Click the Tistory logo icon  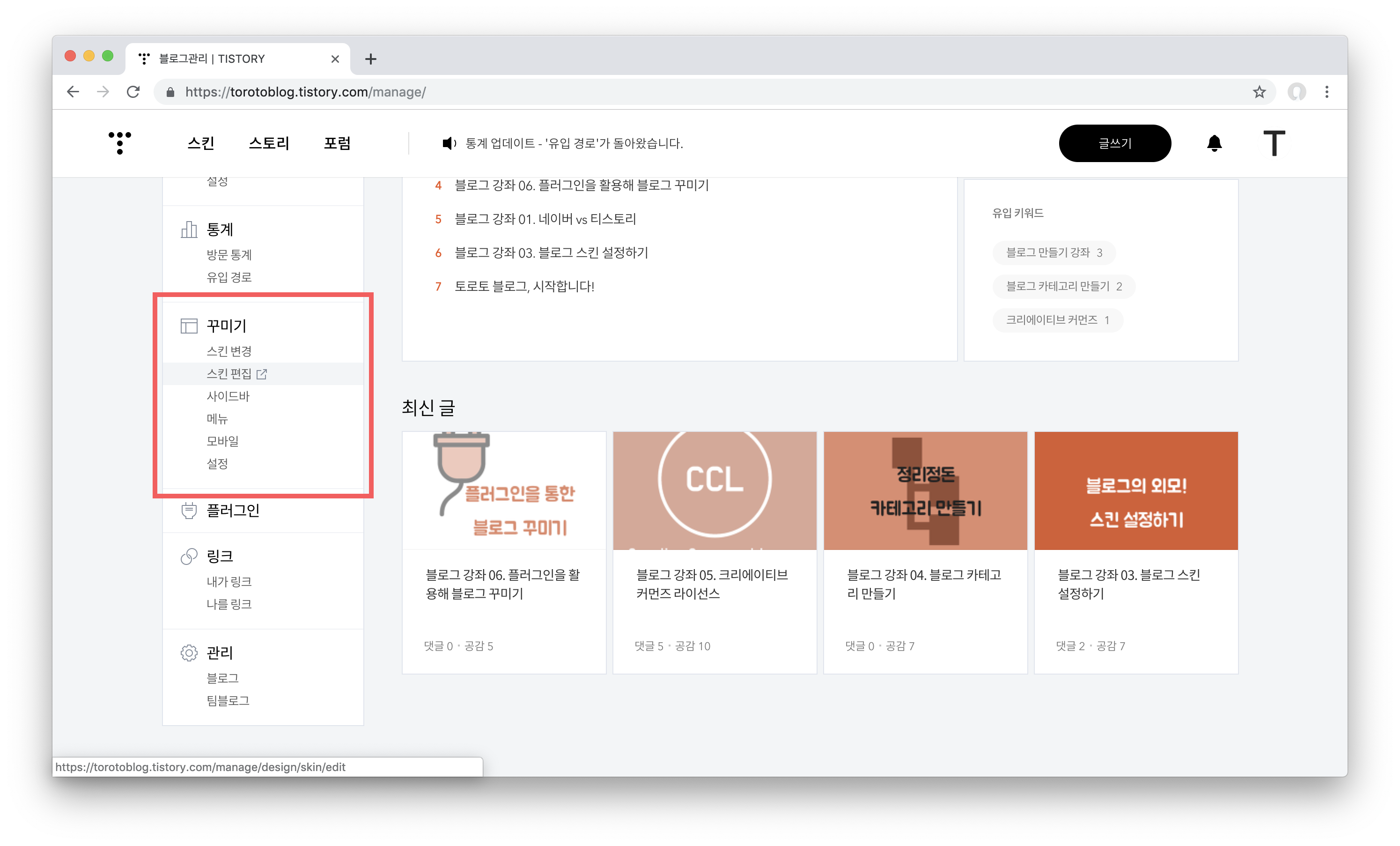120,143
